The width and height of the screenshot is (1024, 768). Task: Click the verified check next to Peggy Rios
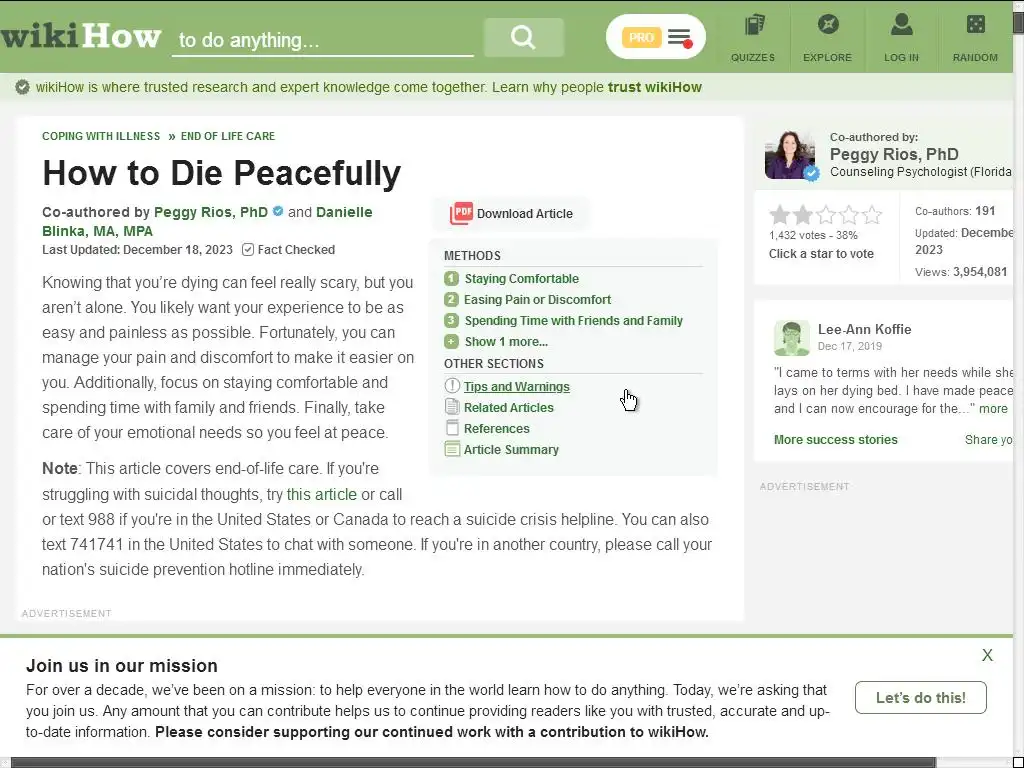[x=278, y=212]
